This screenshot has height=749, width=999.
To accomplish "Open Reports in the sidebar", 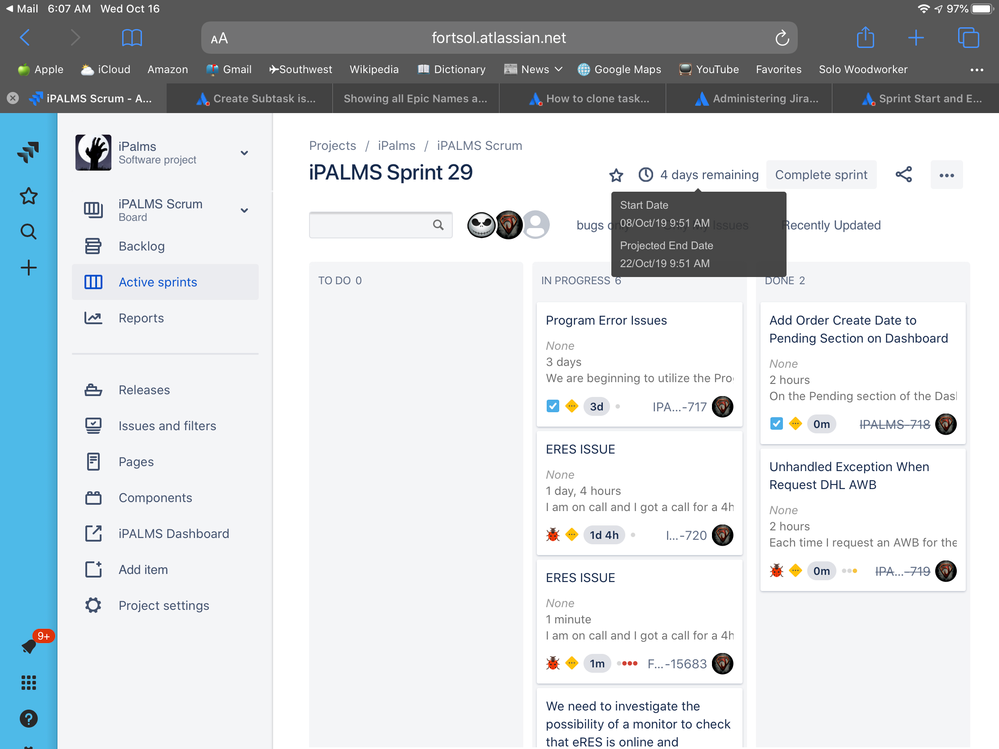I will coord(165,318).
